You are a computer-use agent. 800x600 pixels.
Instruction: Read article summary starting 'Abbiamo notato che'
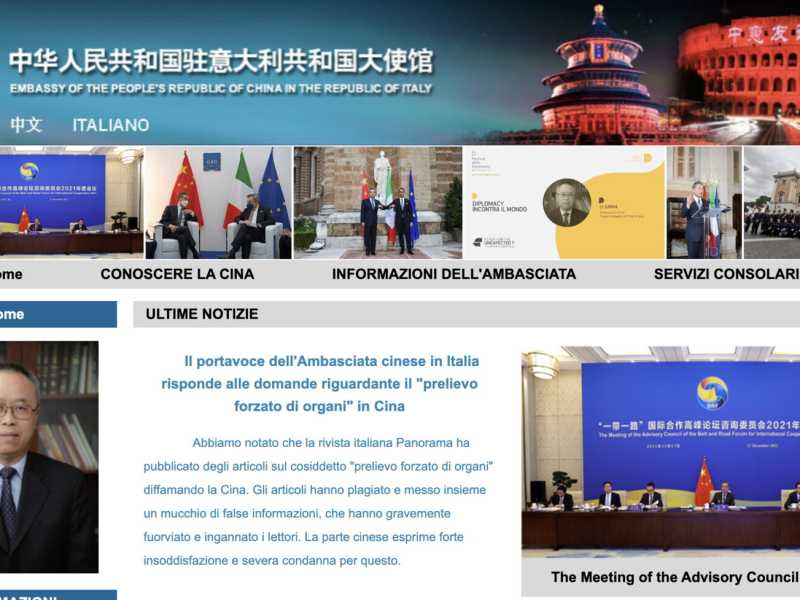pyautogui.click(x=318, y=502)
